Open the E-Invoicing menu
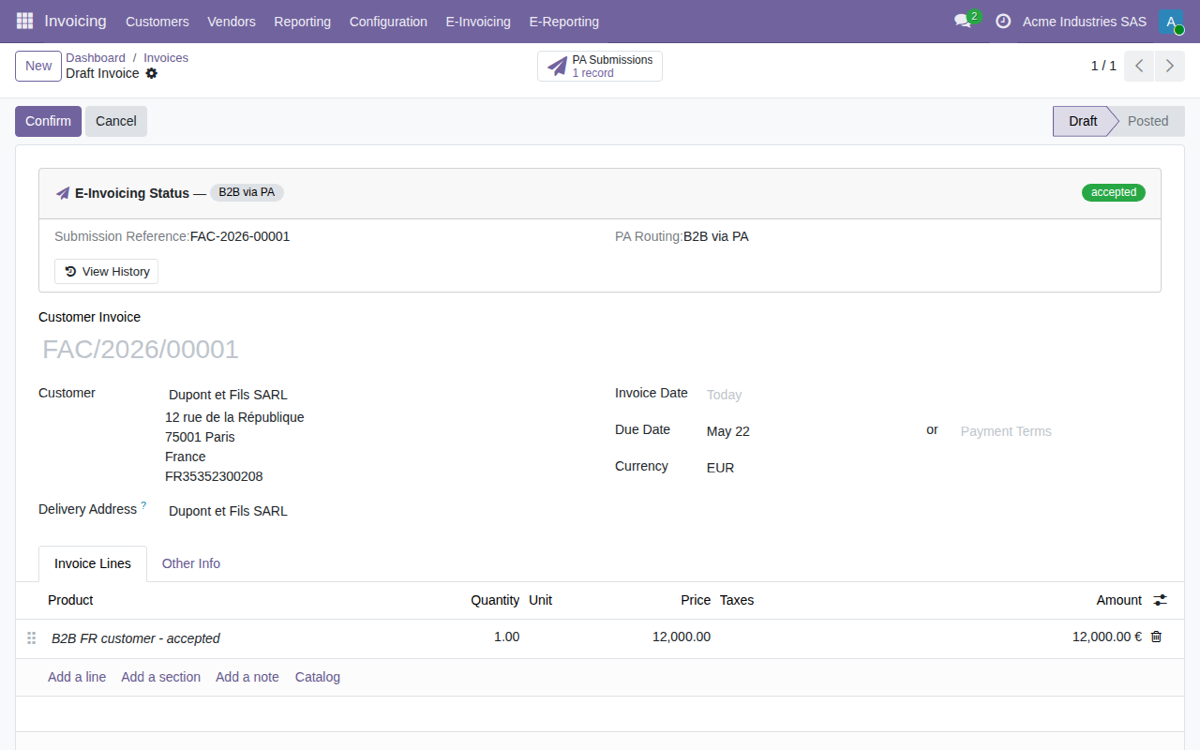This screenshot has height=750, width=1200. click(478, 21)
